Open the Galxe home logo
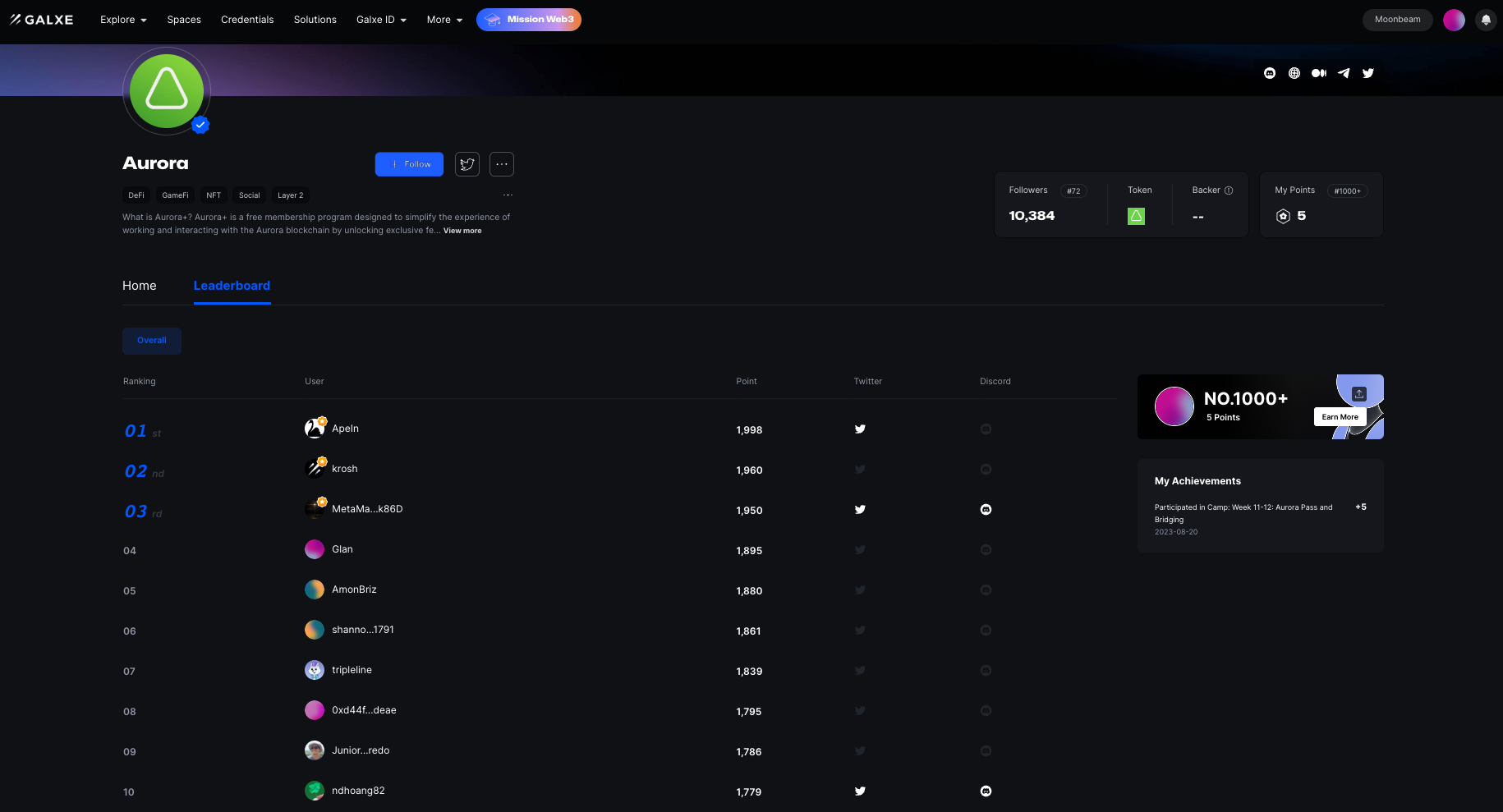 click(x=42, y=20)
